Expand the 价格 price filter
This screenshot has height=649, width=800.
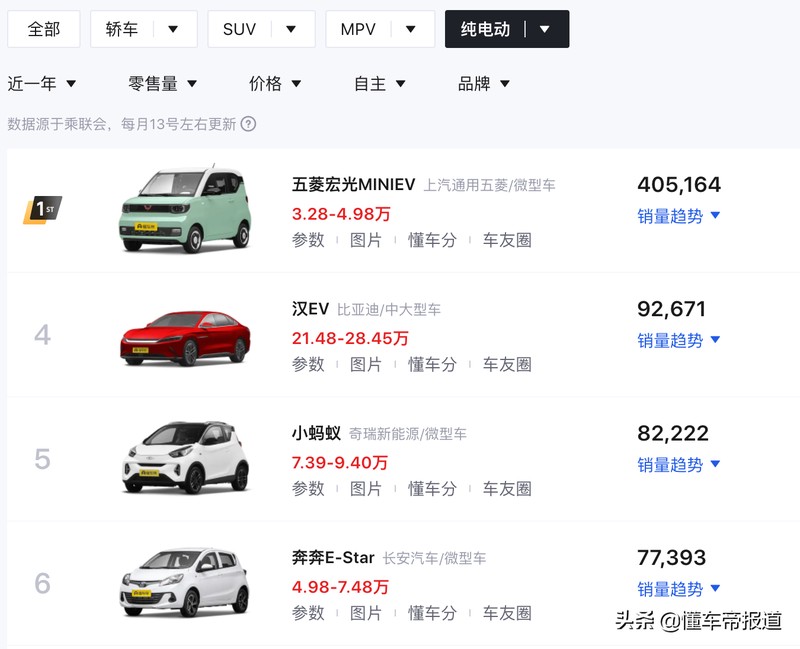(x=275, y=83)
